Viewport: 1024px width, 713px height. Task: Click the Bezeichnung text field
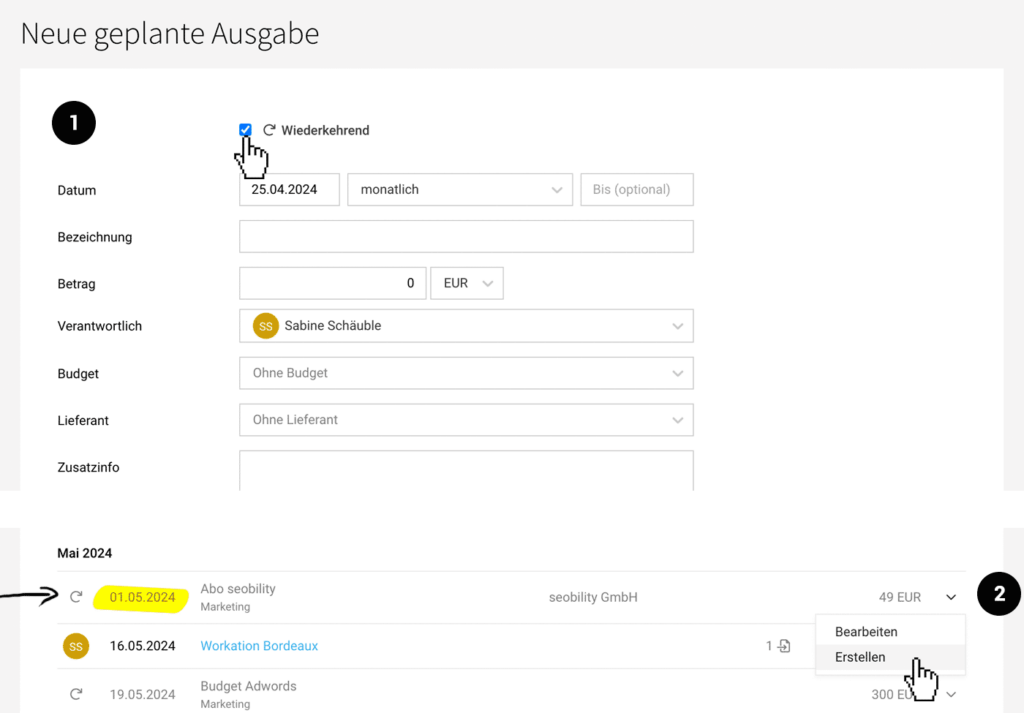pos(466,236)
